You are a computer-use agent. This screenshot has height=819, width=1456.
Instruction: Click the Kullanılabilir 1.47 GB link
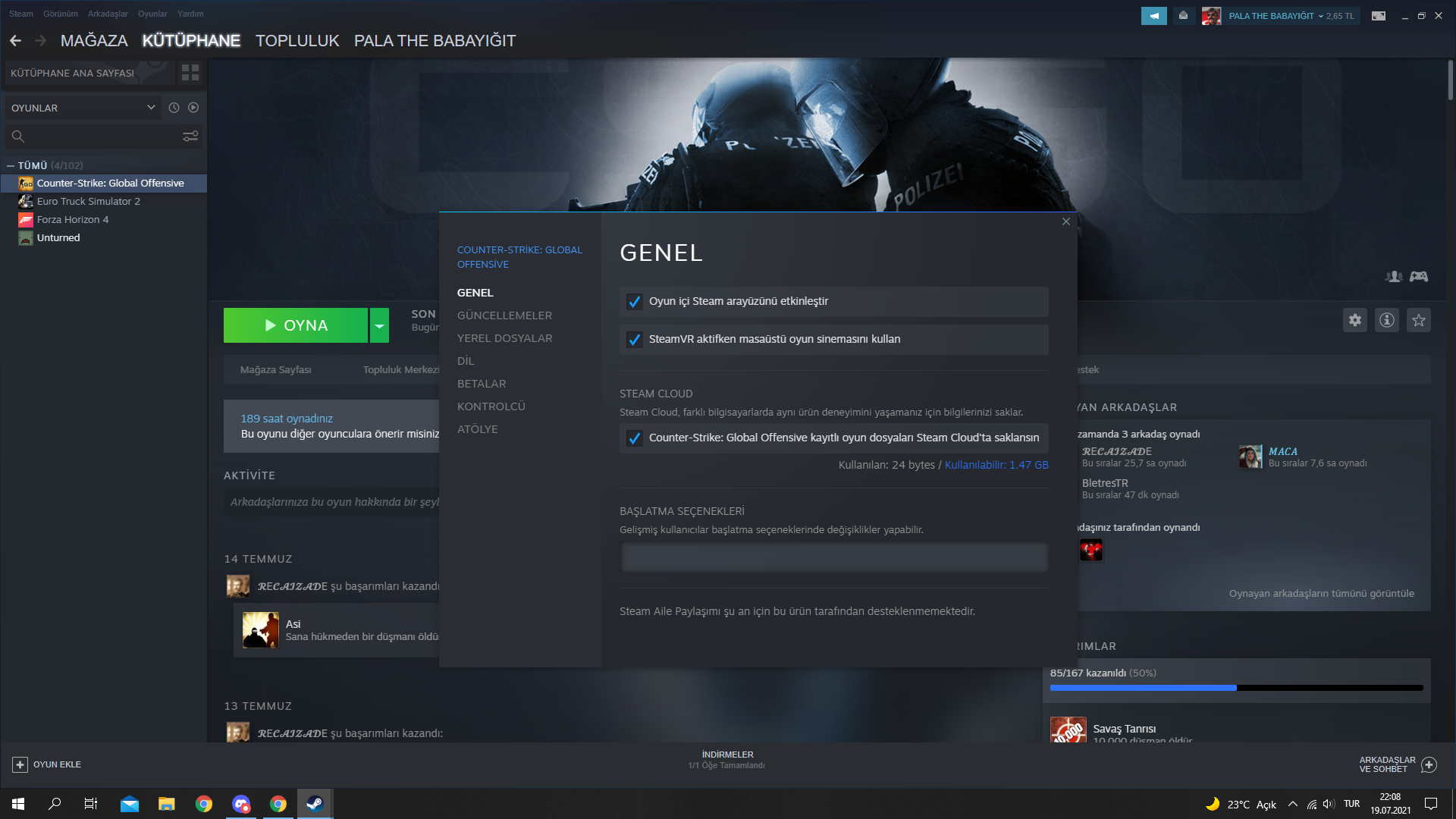(x=996, y=465)
